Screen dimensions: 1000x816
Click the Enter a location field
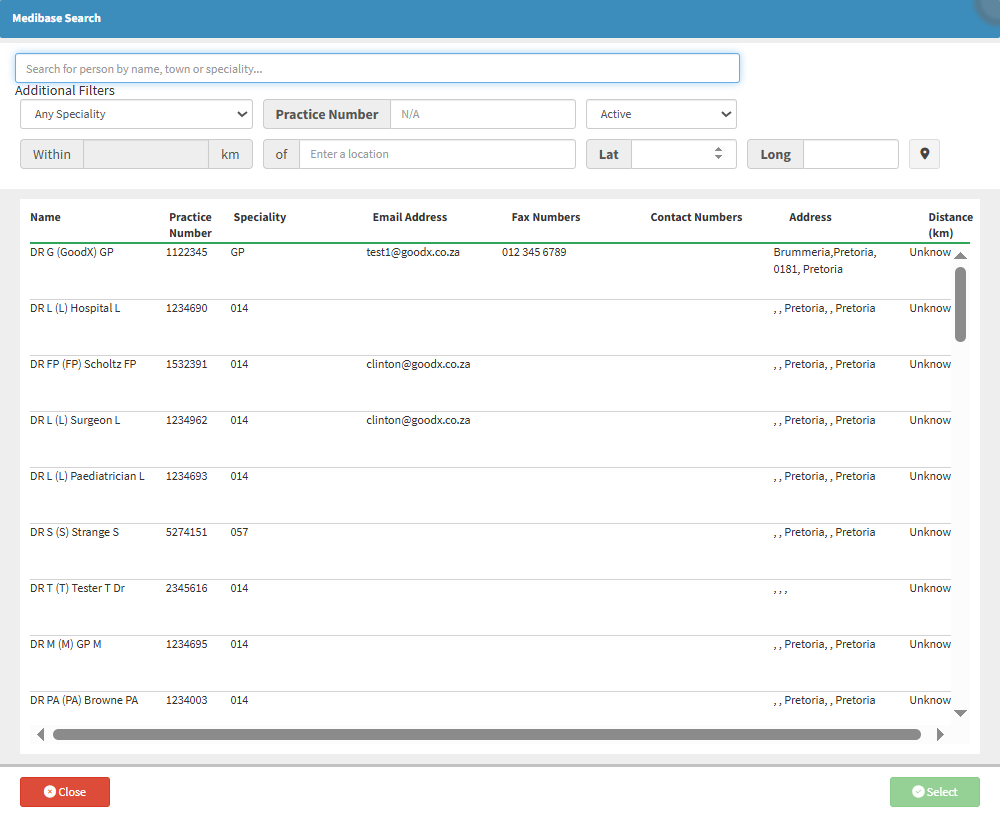[437, 154]
